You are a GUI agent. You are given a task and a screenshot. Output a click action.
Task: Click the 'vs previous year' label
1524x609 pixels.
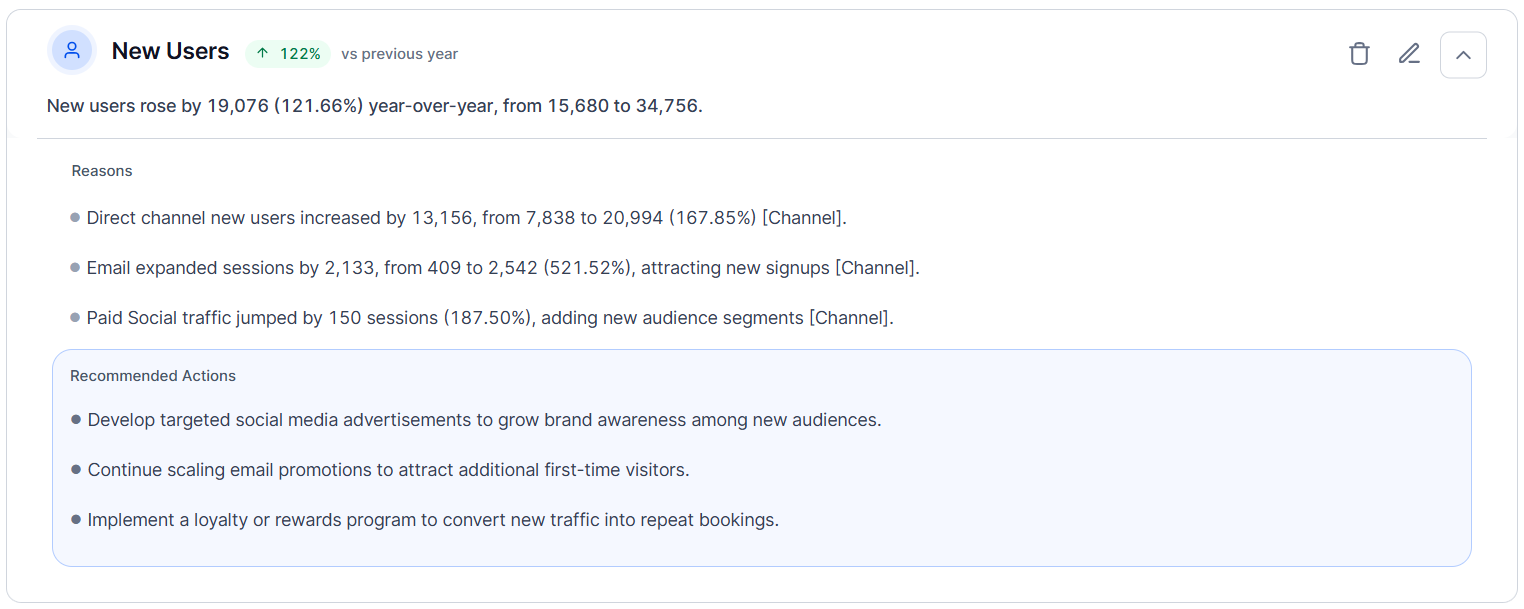click(x=400, y=54)
